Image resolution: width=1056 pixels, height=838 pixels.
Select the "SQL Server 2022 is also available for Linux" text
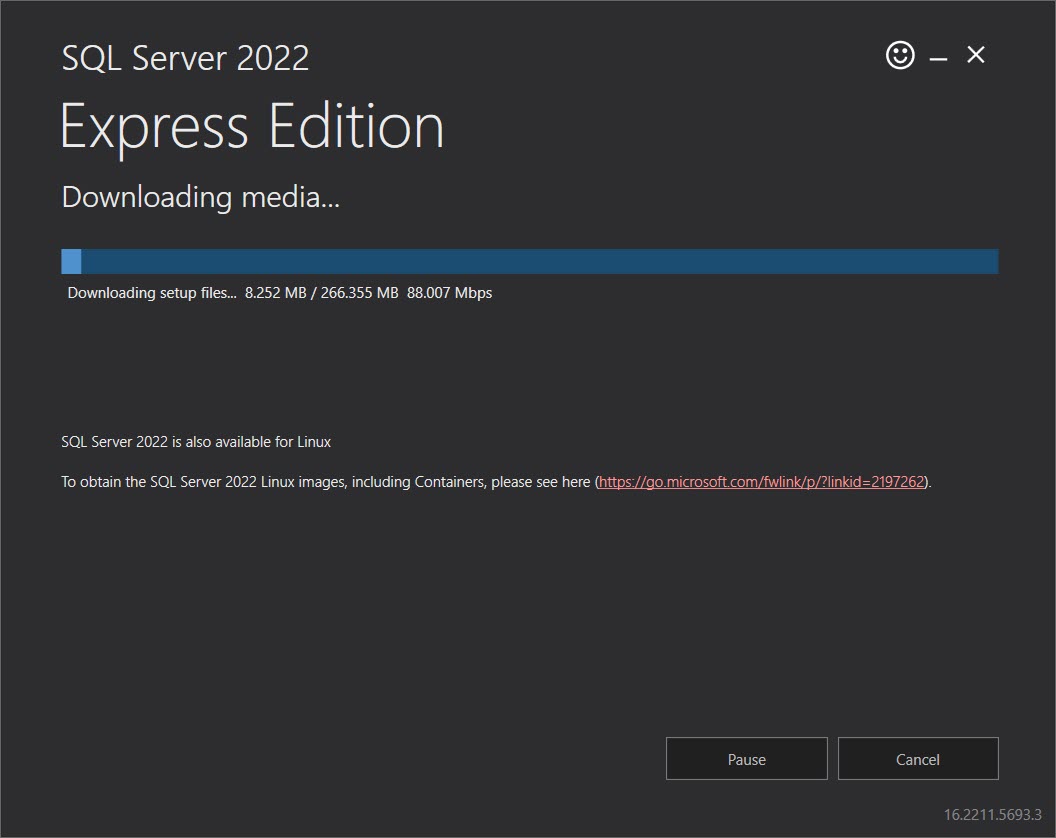pos(196,441)
